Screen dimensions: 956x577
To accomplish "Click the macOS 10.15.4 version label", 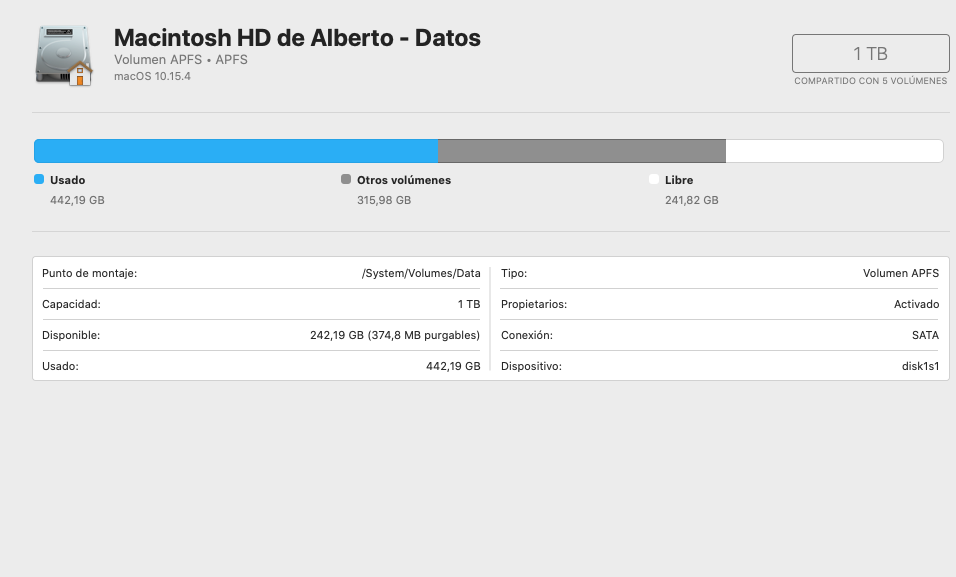I will [x=152, y=76].
